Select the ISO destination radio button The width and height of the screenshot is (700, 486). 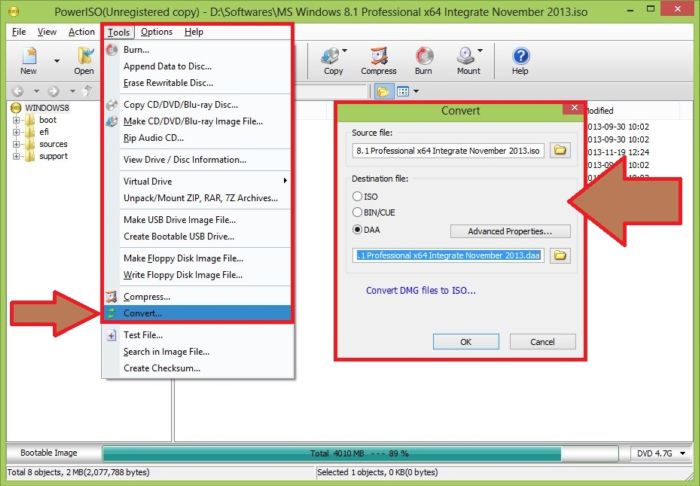click(x=357, y=196)
